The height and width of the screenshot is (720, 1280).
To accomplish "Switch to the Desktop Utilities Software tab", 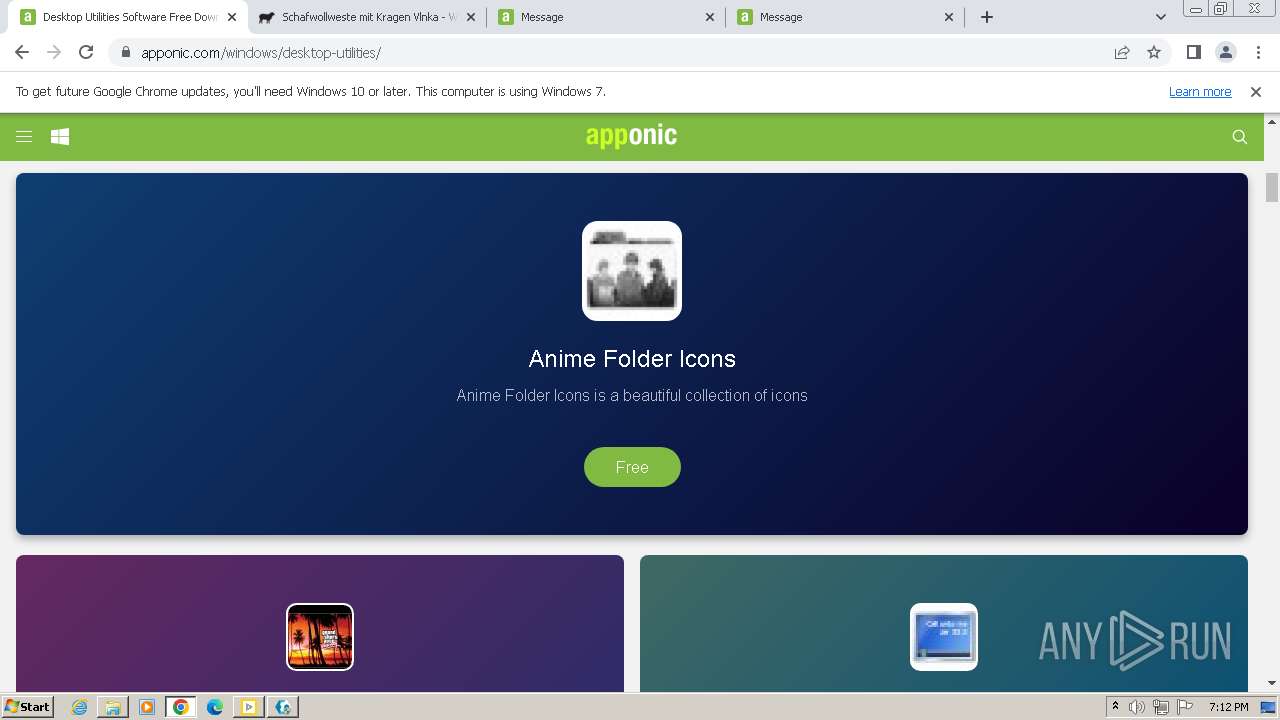I will 128,17.
